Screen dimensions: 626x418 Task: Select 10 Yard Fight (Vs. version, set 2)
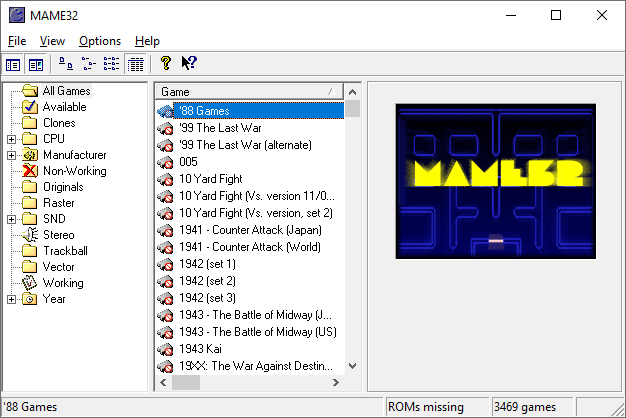[256, 213]
